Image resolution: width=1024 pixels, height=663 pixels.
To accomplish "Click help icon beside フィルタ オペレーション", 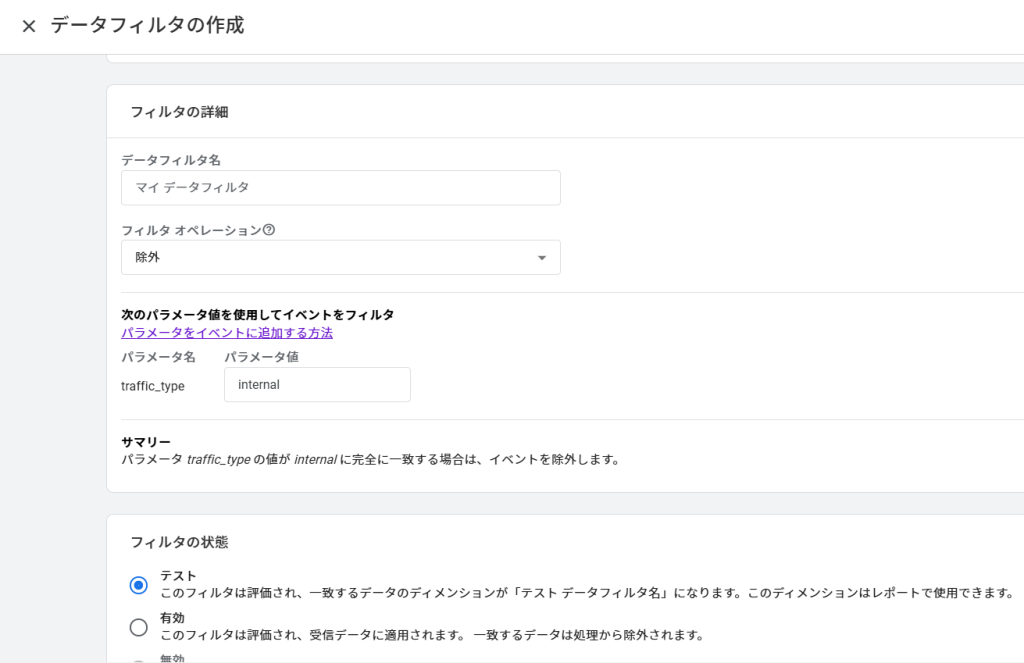I will tap(269, 229).
